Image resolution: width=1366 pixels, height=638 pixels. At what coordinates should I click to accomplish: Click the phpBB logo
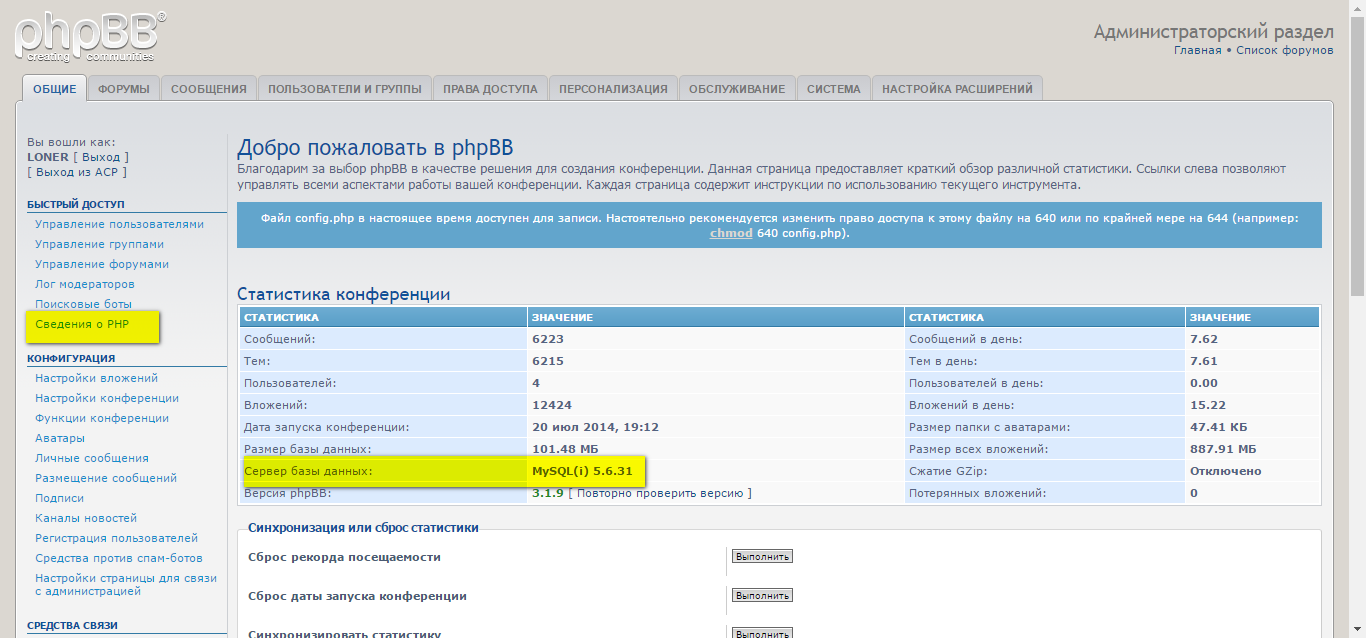click(90, 35)
